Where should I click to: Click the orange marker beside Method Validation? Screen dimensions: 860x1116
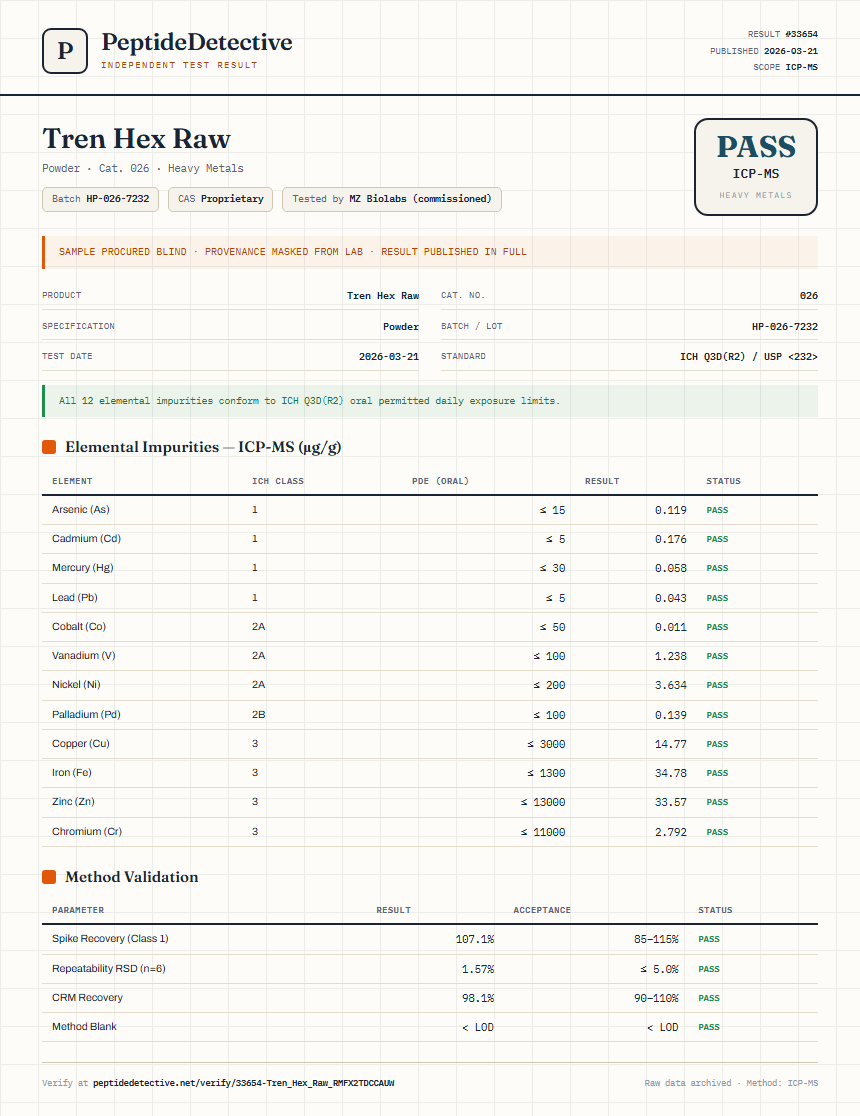point(49,877)
